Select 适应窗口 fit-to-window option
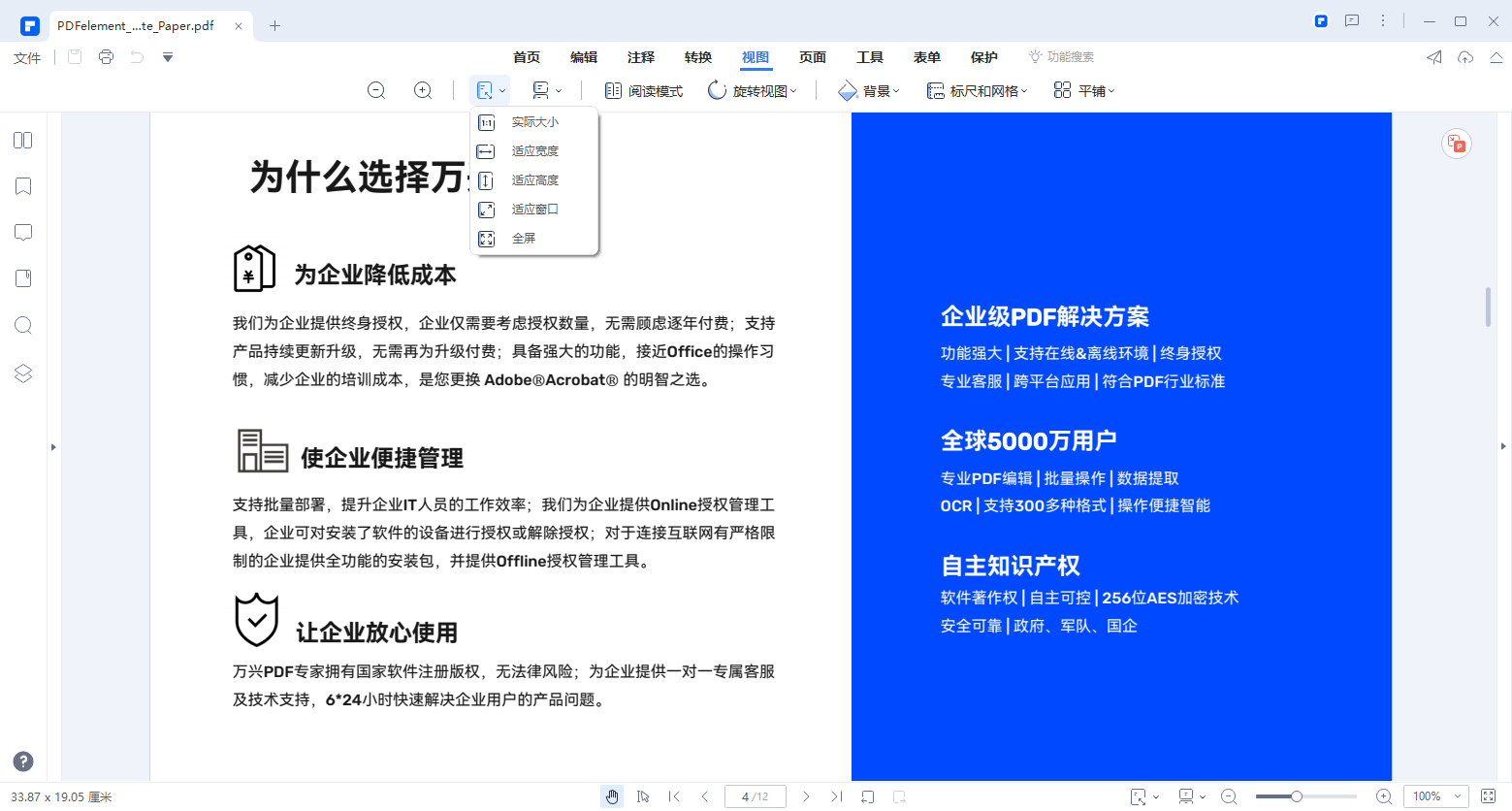Viewport: 1512px width, 811px height. click(x=534, y=209)
